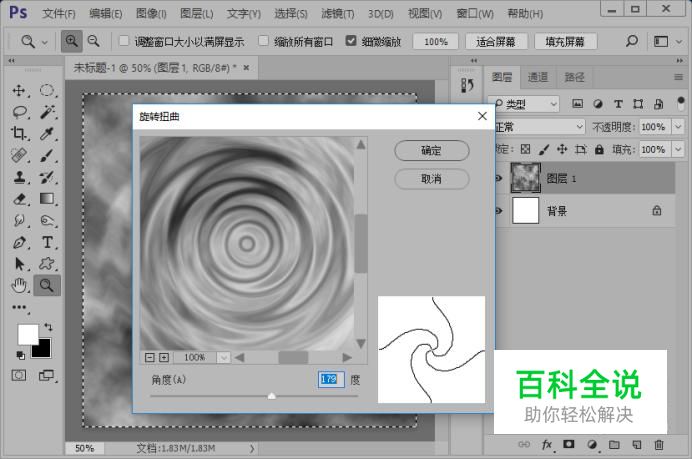Select the Horizontal Type tool
692x459 pixels.
47,242
